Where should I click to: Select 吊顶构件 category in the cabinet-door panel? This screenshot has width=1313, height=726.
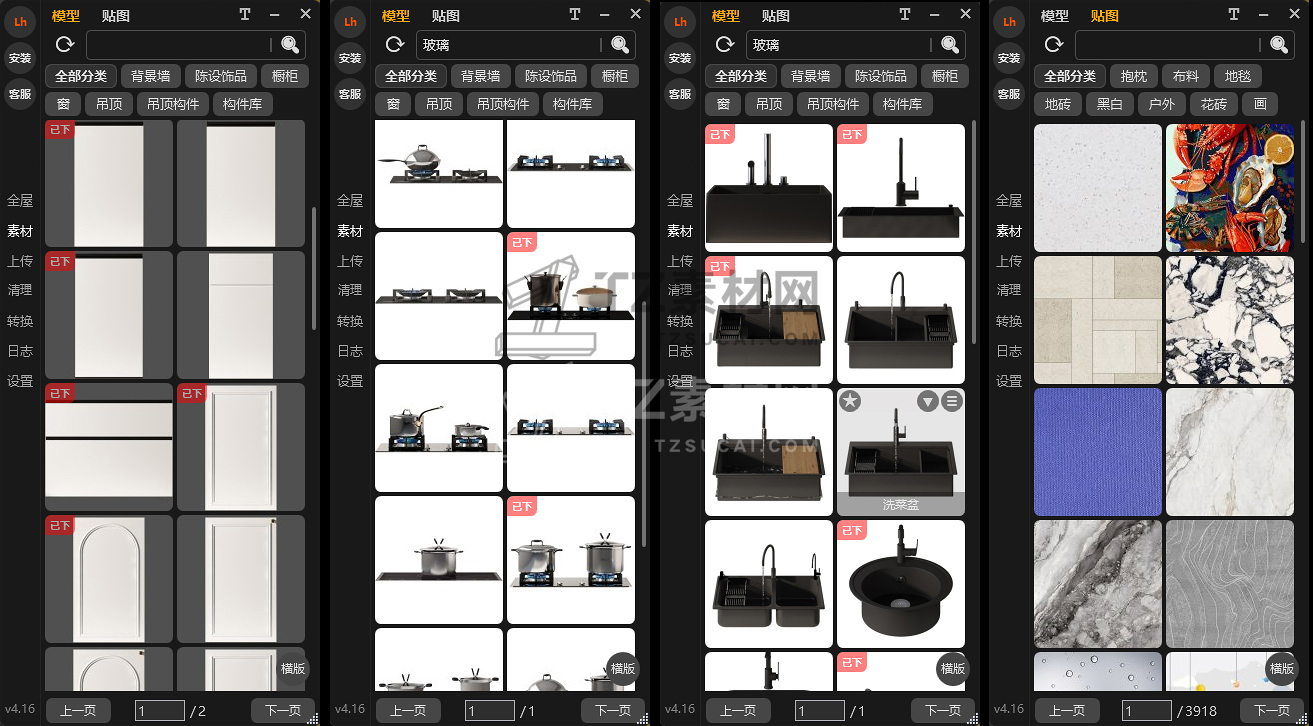point(173,104)
